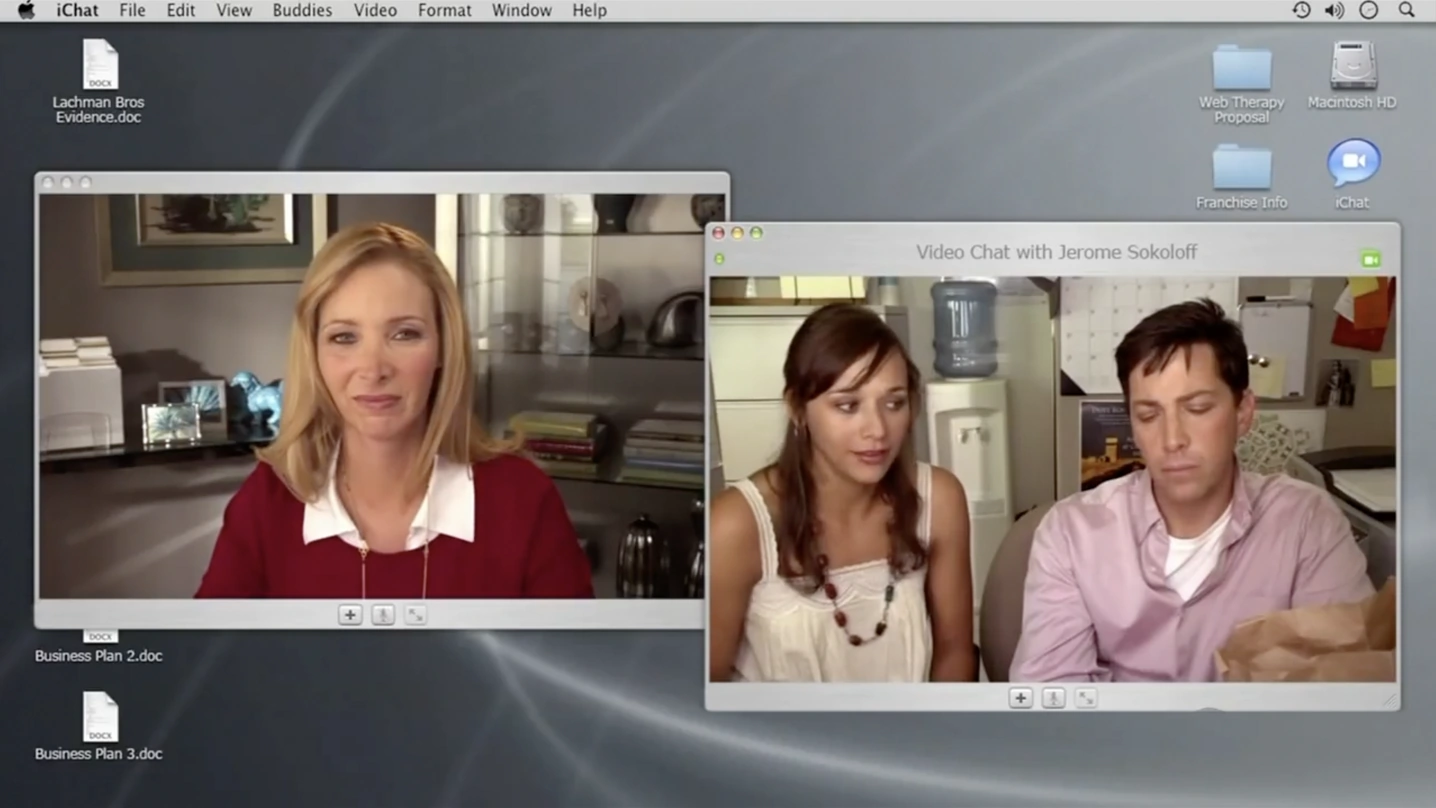Open the Format menu
The width and height of the screenshot is (1436, 808).
tap(444, 10)
